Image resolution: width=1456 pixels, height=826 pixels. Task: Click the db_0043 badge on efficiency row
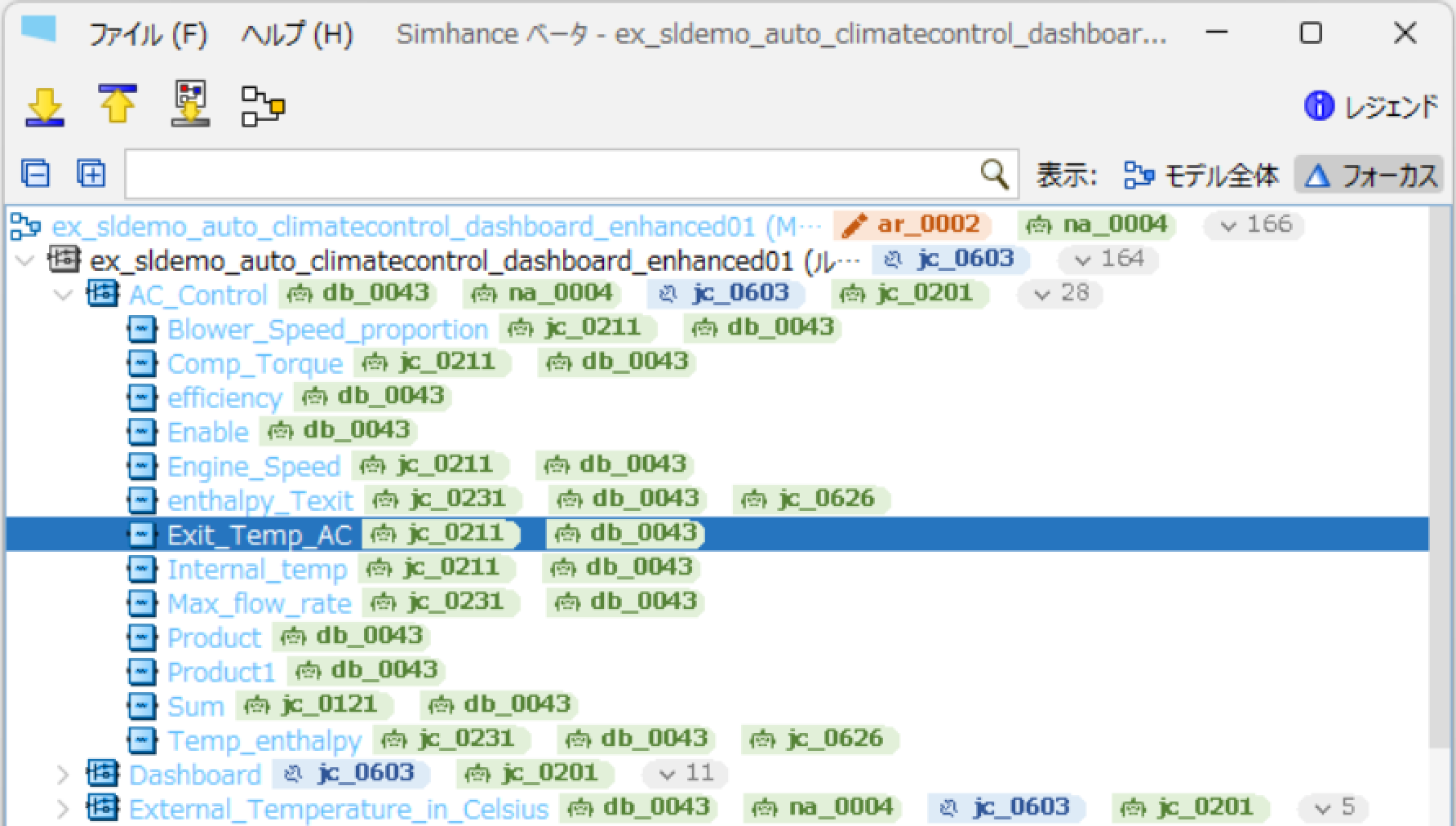373,396
